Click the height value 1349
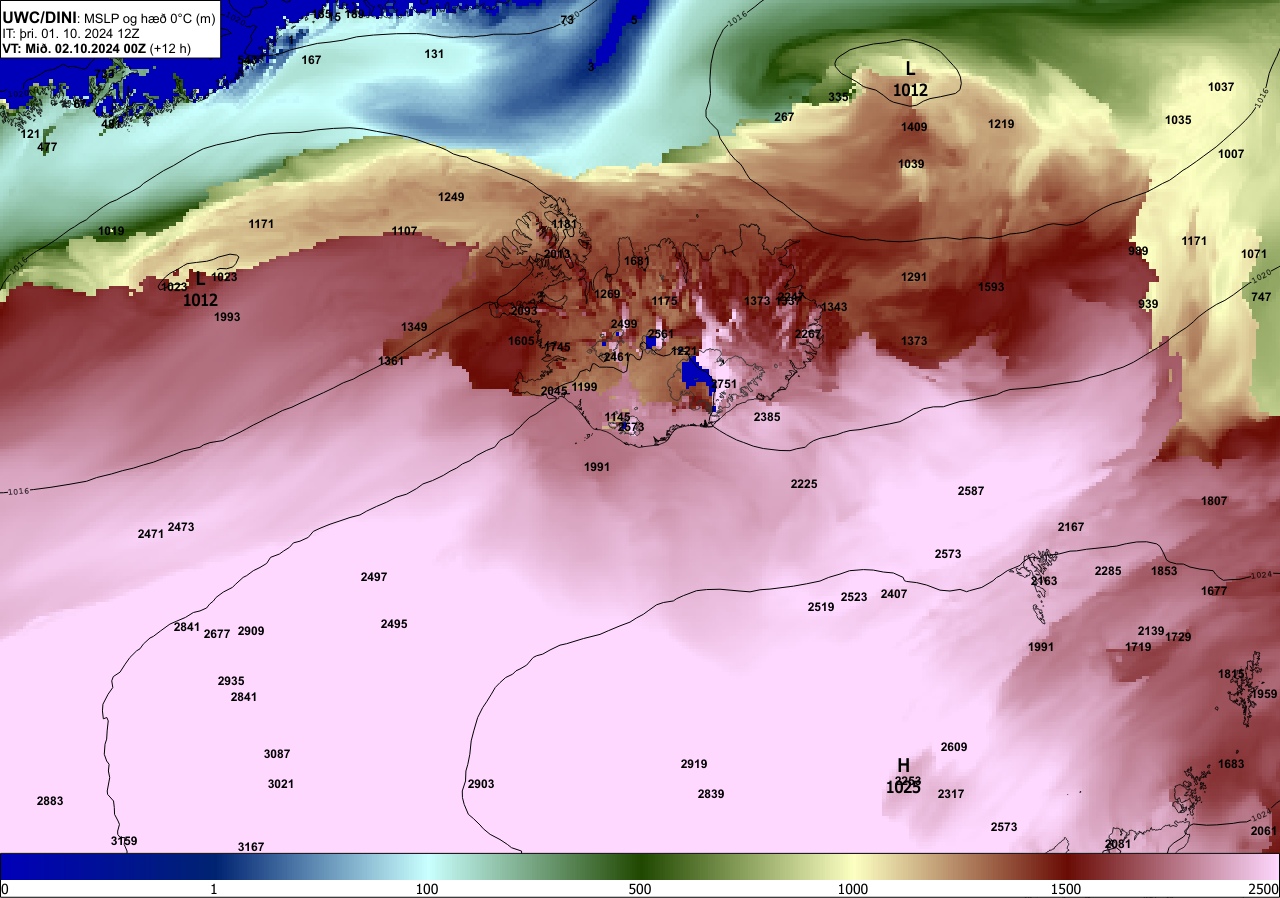Screen dimensions: 1280x898 tap(414, 327)
